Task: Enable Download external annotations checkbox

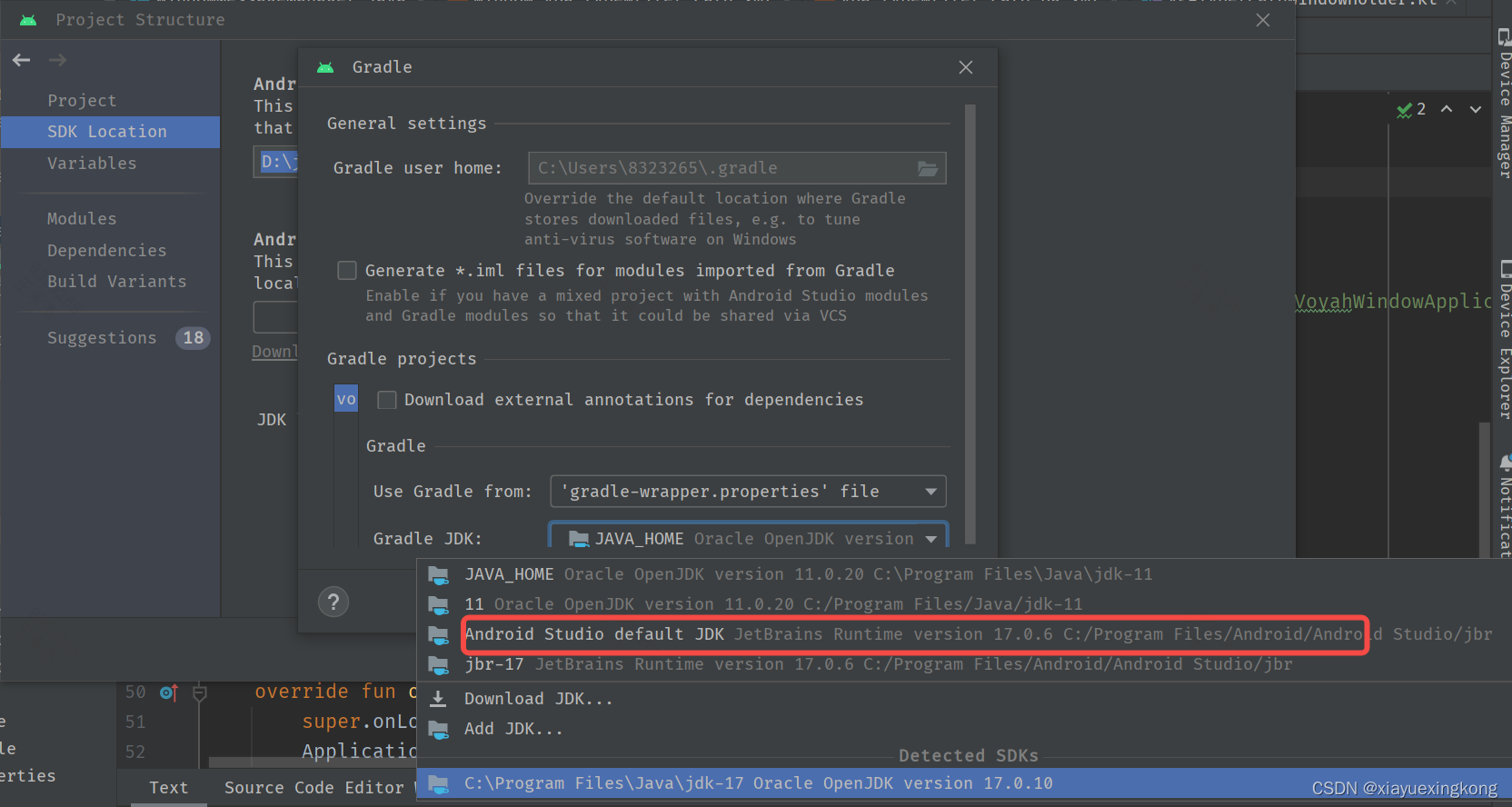Action: (x=387, y=400)
